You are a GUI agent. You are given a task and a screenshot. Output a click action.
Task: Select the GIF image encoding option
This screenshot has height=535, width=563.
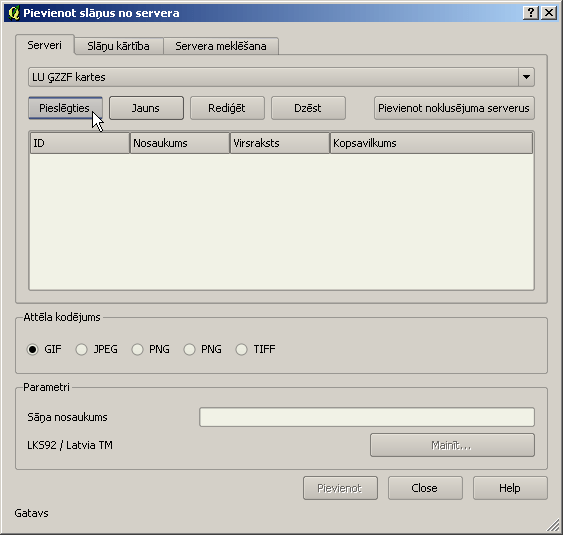pyautogui.click(x=32, y=349)
